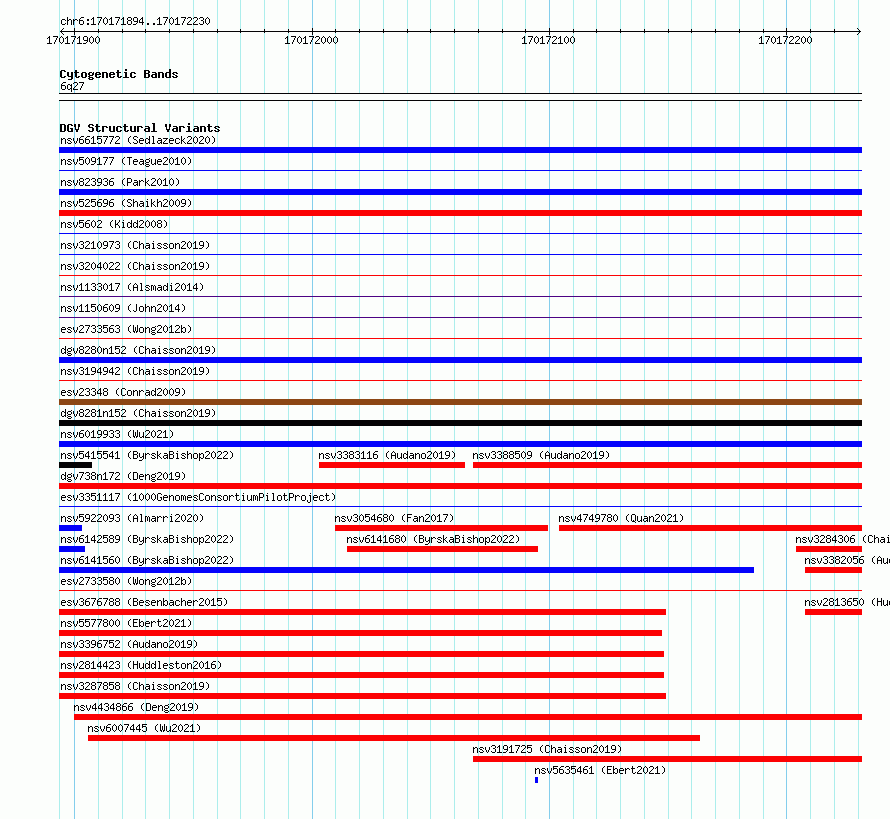This screenshot has height=819, width=890.
Task: Click nsv3382056 variant label
Action: [x=847, y=560]
